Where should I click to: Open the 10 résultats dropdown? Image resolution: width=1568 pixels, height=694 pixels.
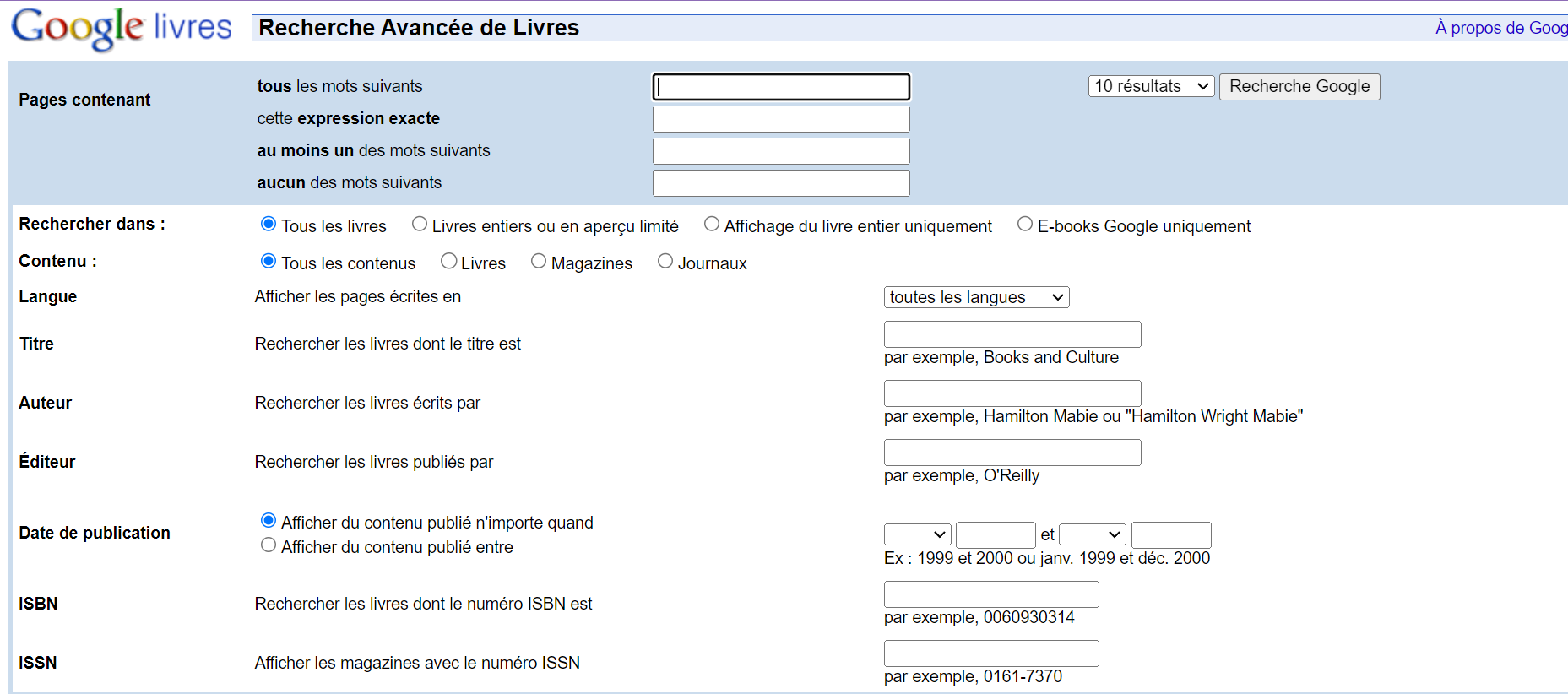pos(1152,86)
